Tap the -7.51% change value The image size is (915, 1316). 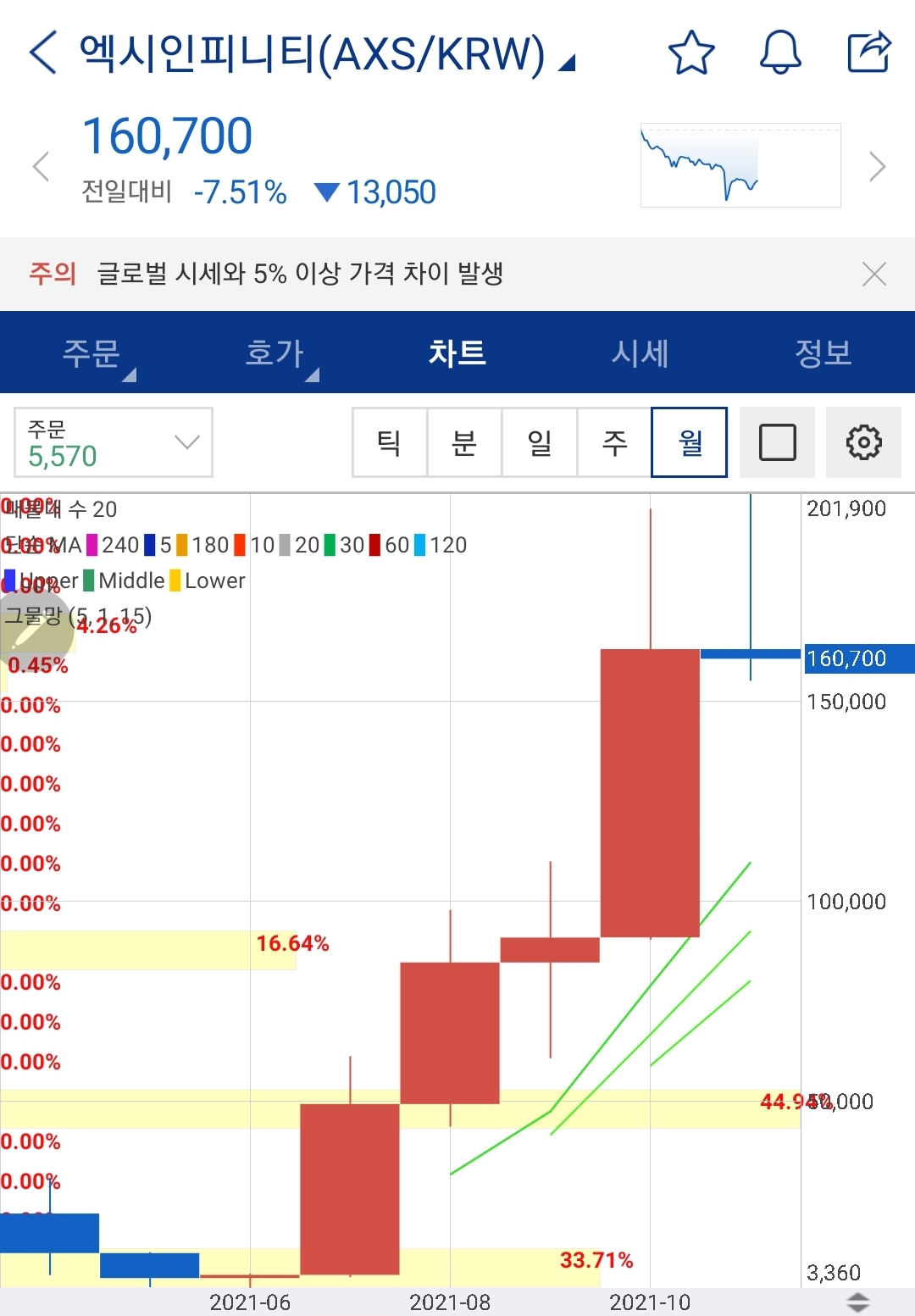tap(240, 192)
